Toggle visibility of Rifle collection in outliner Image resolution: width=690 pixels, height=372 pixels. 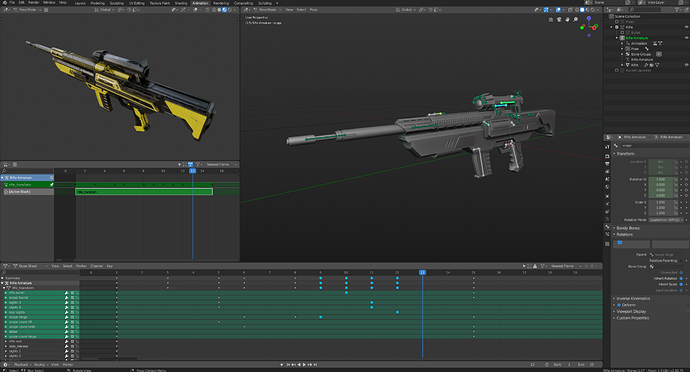[686, 27]
